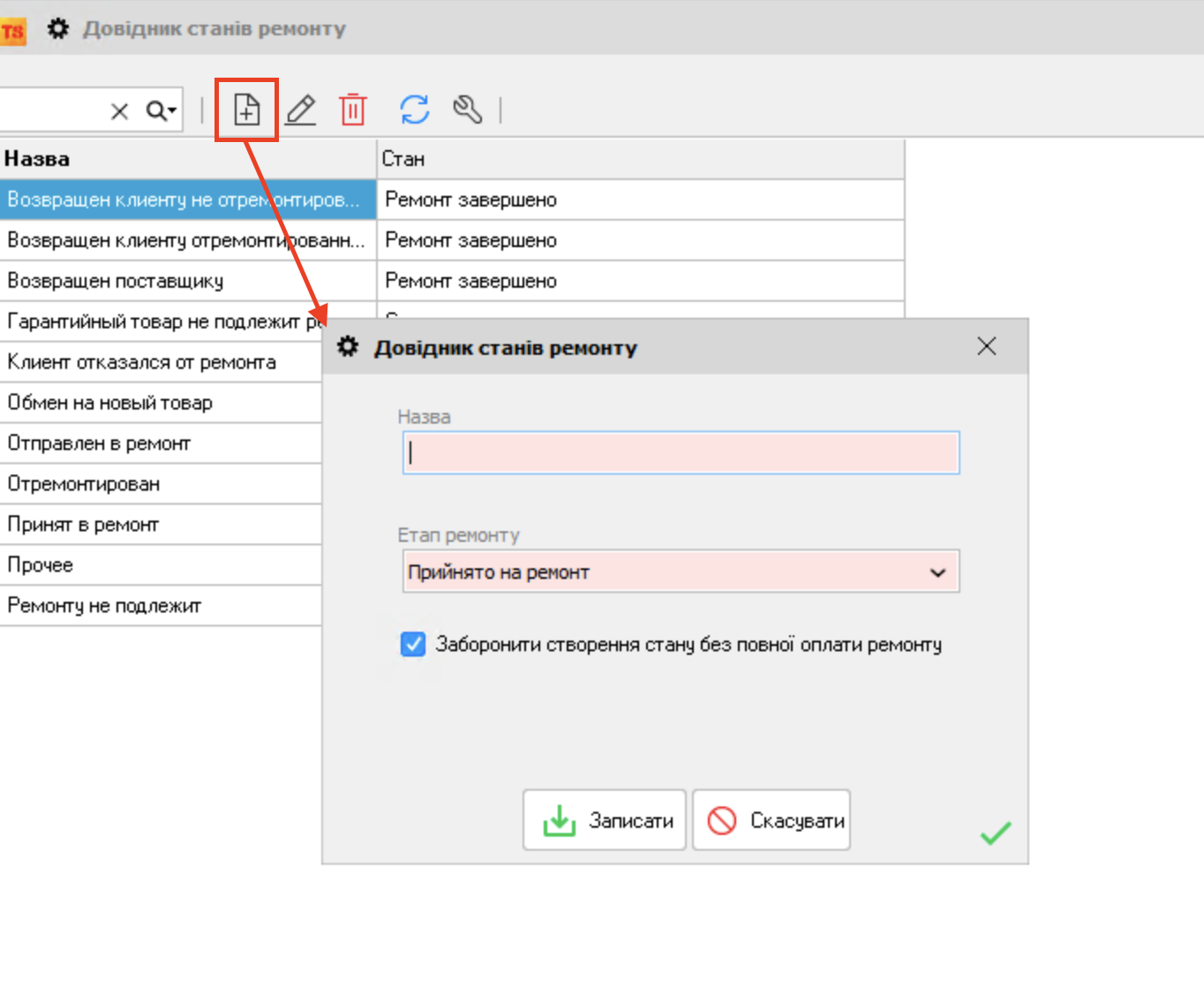
Task: Click the blue refresh icon
Action: coord(414,109)
